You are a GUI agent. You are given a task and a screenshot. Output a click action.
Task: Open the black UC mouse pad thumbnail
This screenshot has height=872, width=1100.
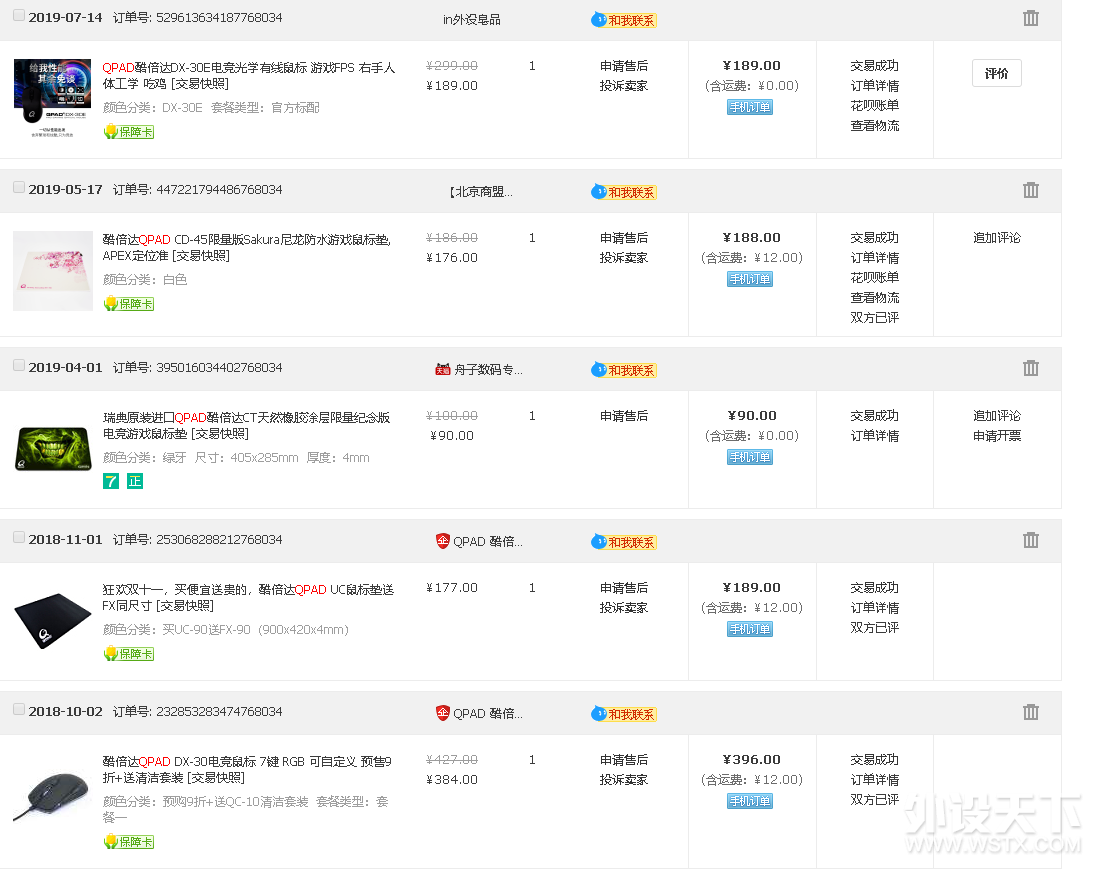[x=53, y=621]
